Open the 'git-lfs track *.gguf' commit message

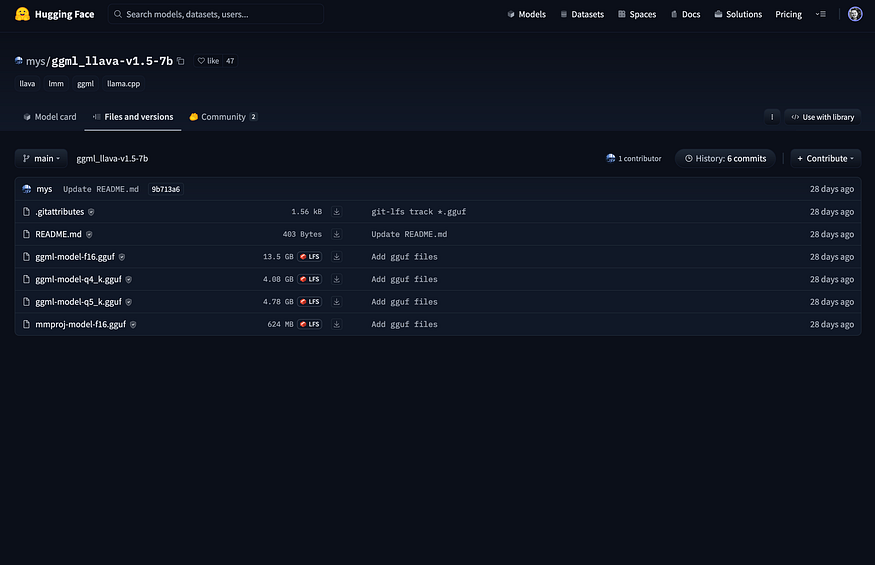pyautogui.click(x=419, y=212)
